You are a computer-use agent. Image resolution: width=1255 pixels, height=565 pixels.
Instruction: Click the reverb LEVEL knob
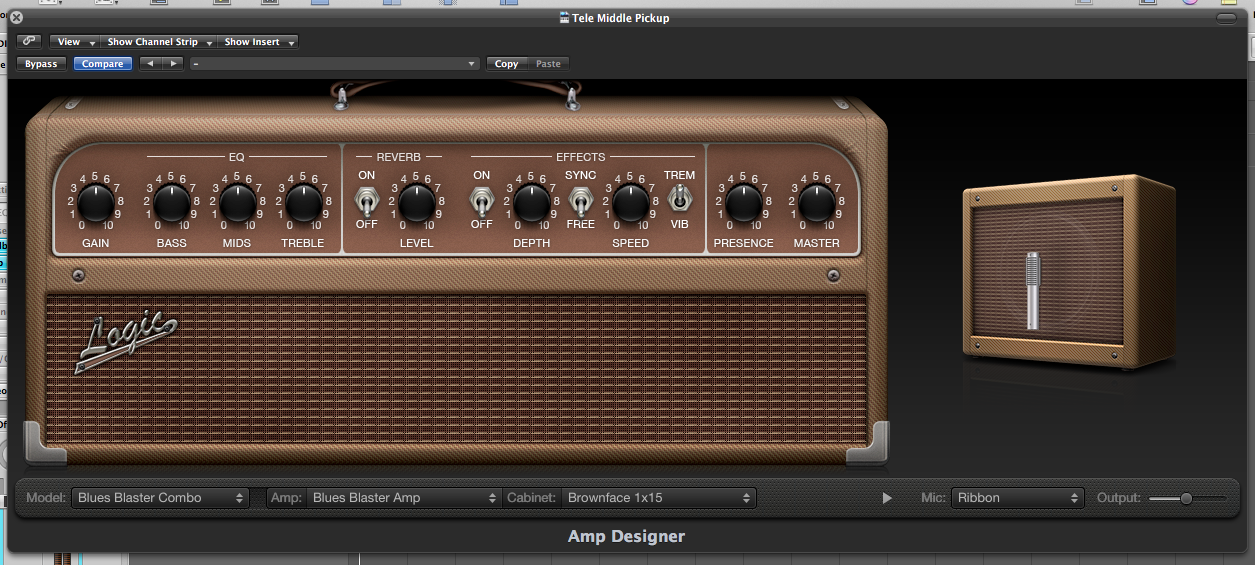coord(416,205)
